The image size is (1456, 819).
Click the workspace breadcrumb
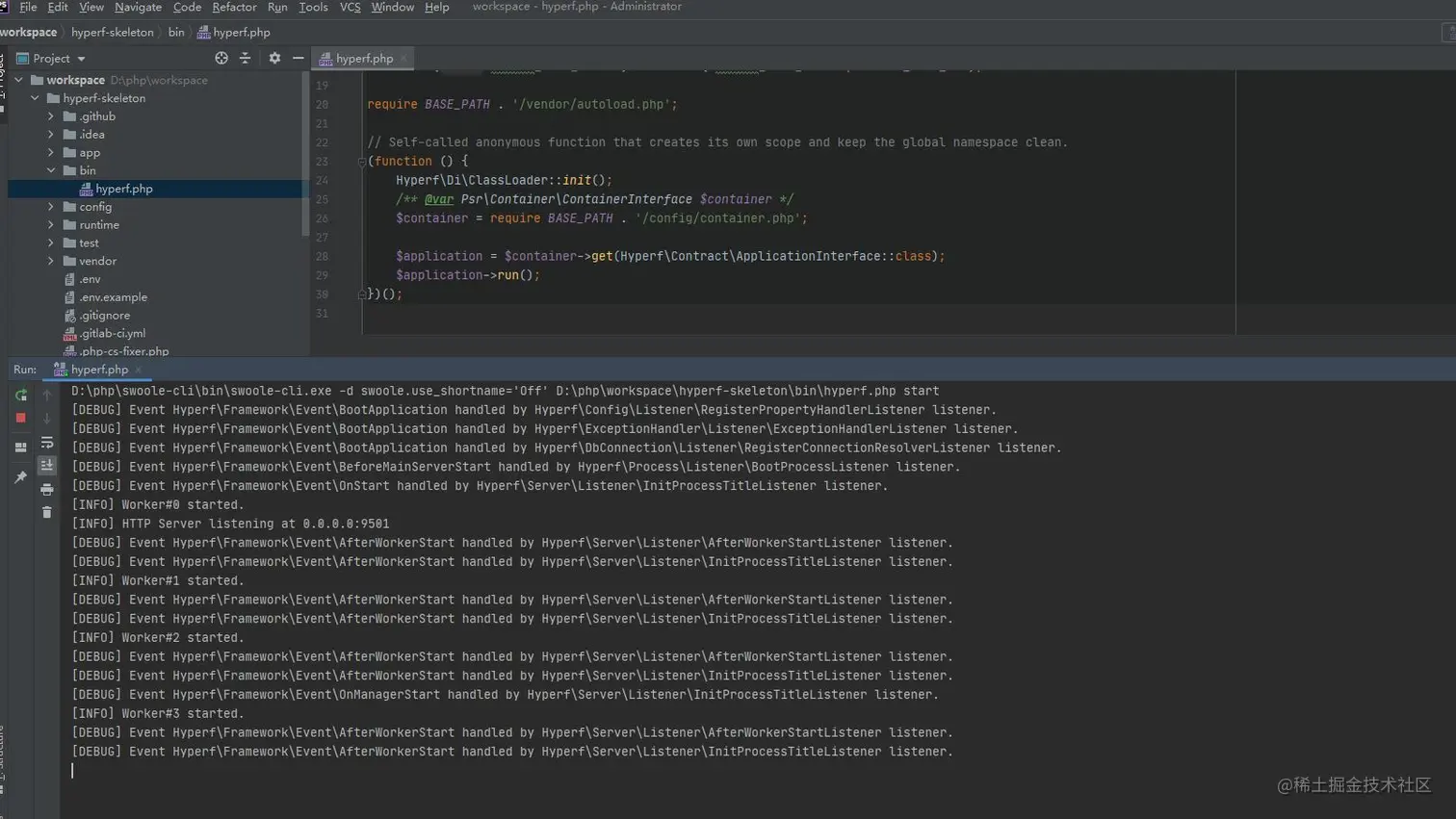[x=29, y=33]
